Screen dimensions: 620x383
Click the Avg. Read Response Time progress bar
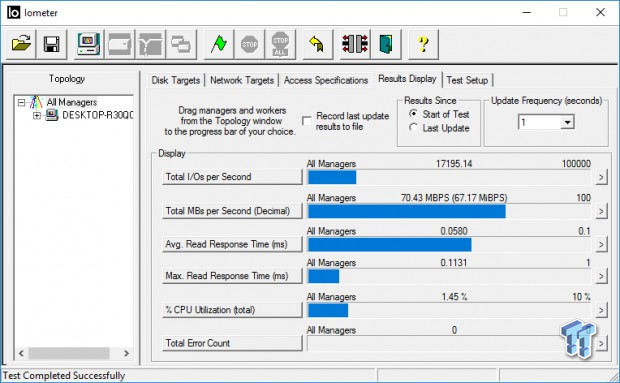pos(449,245)
